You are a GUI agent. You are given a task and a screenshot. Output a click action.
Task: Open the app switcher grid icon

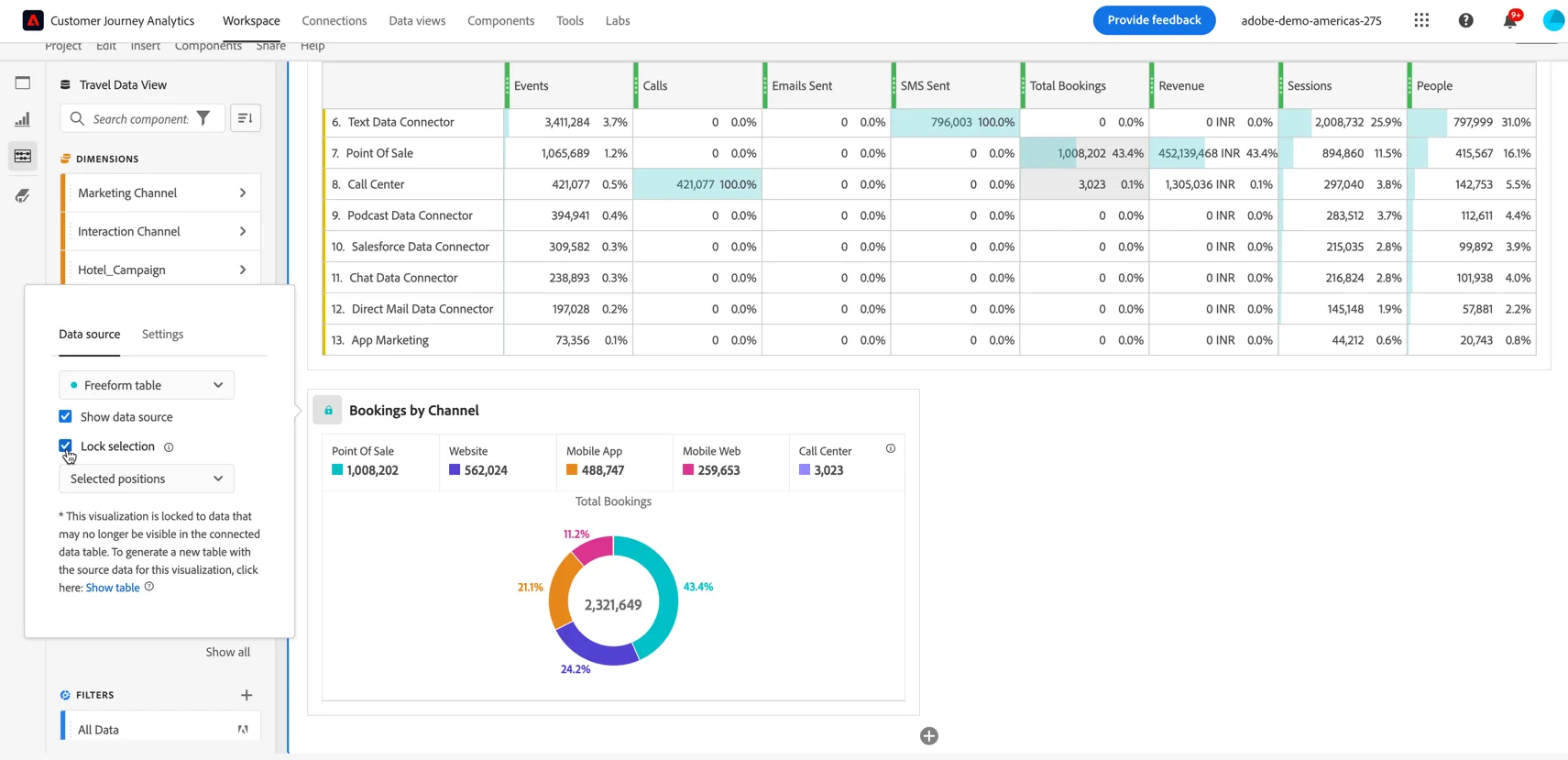[1421, 20]
